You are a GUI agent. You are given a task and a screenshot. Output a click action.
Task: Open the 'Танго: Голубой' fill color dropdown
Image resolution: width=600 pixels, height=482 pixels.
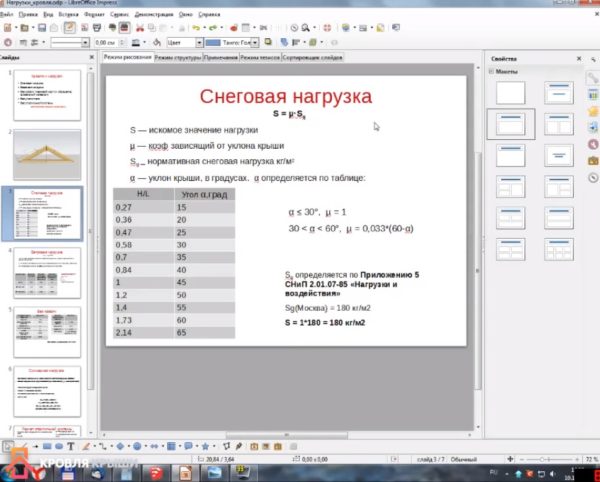tap(255, 42)
